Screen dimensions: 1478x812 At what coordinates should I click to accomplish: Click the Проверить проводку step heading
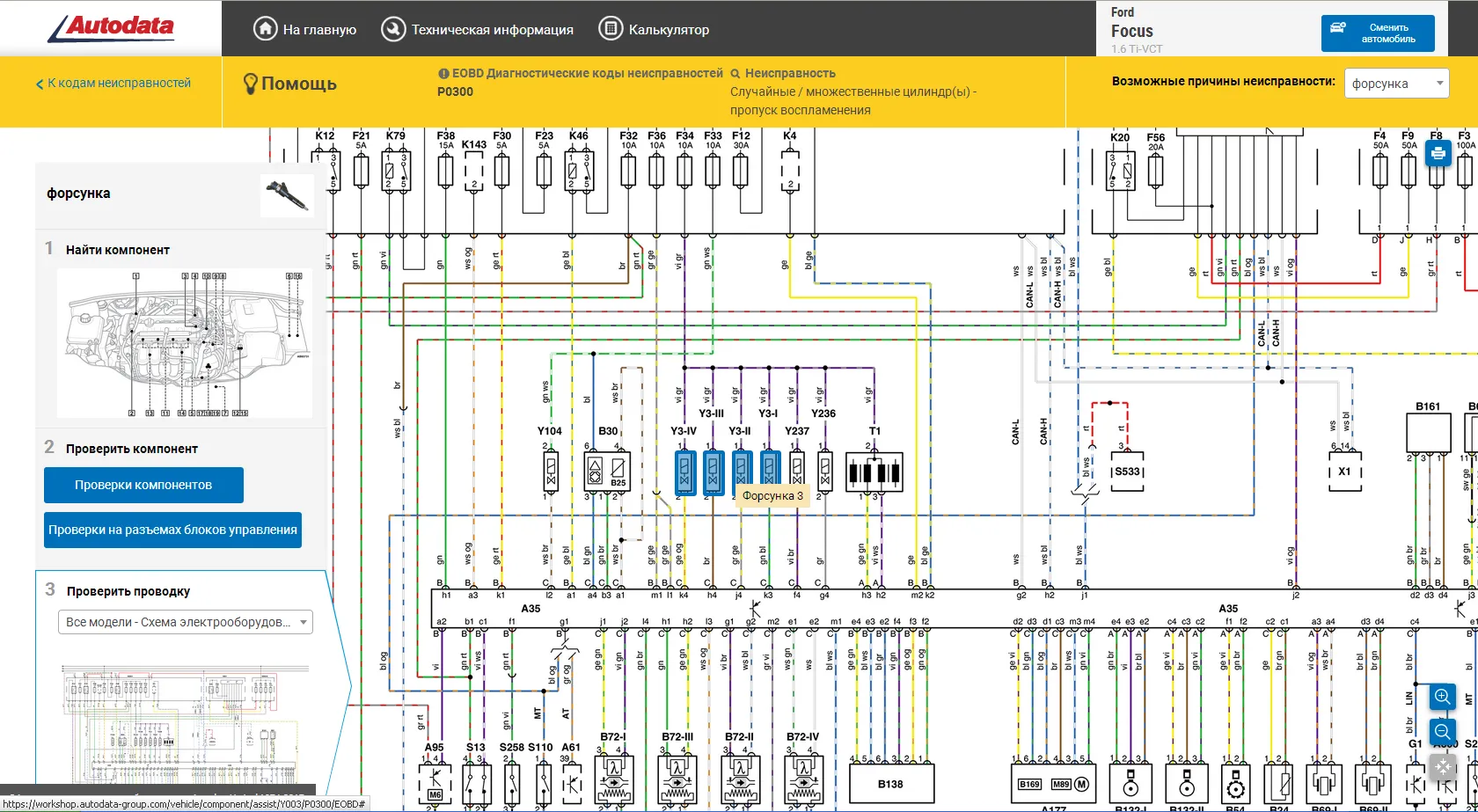tap(128, 591)
